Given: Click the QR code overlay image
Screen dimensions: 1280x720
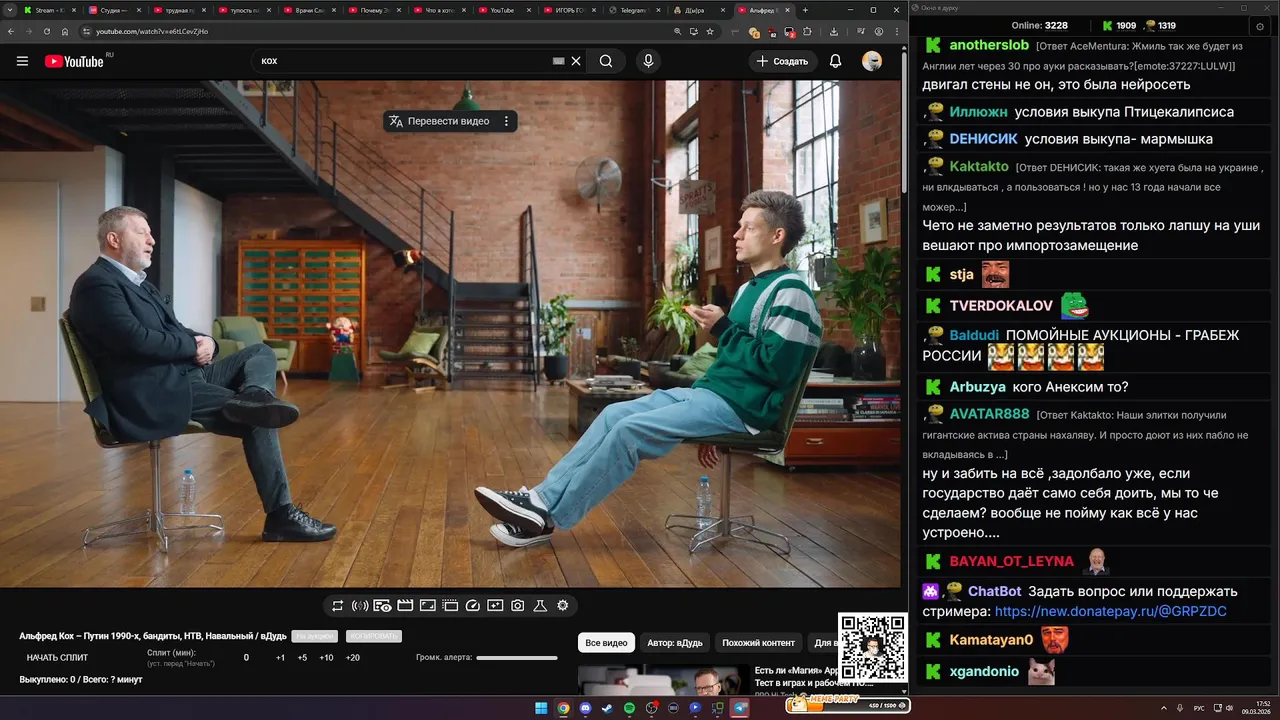Looking at the screenshot, I should point(872,648).
